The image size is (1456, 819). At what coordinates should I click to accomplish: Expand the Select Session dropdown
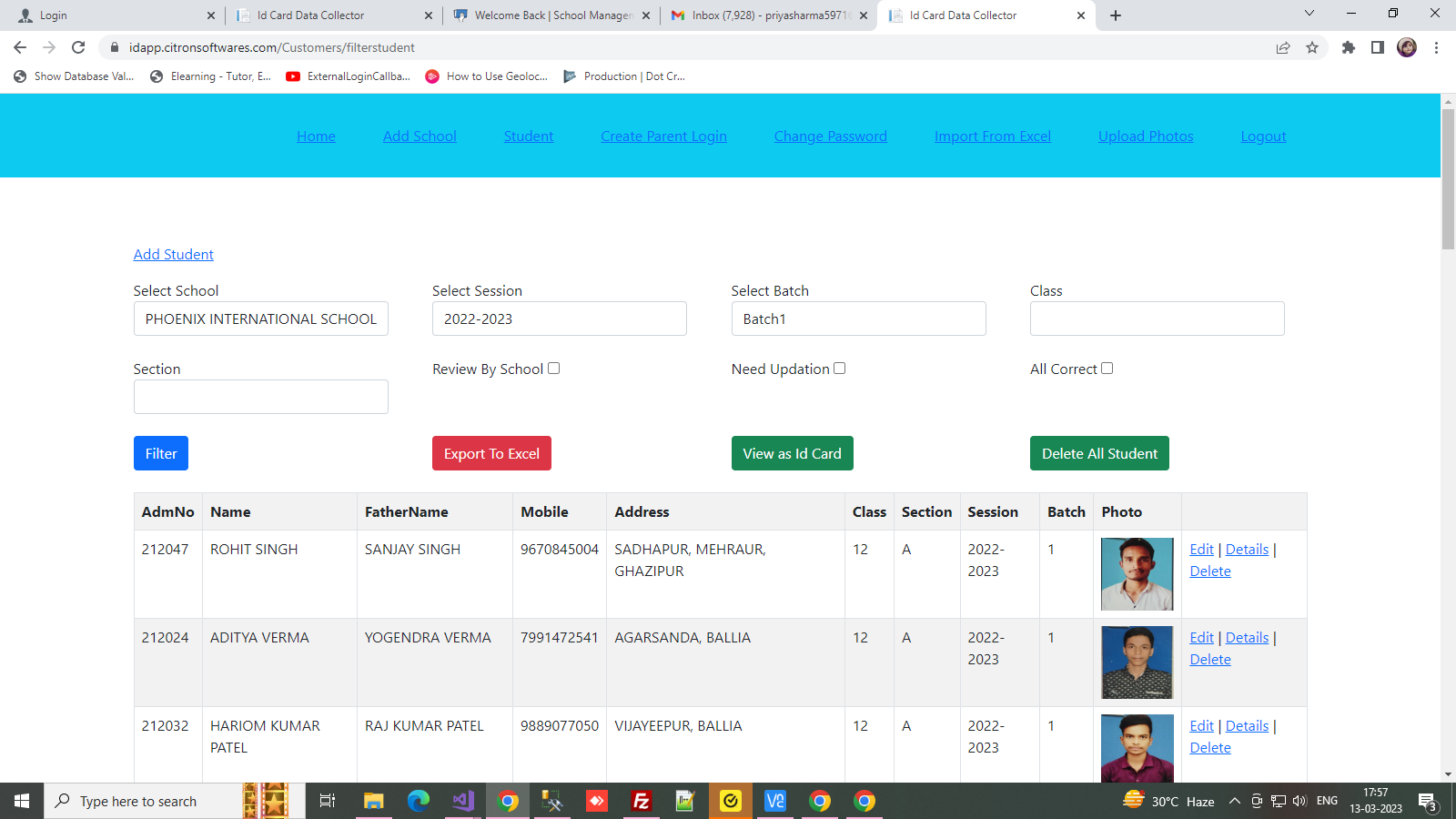point(559,318)
